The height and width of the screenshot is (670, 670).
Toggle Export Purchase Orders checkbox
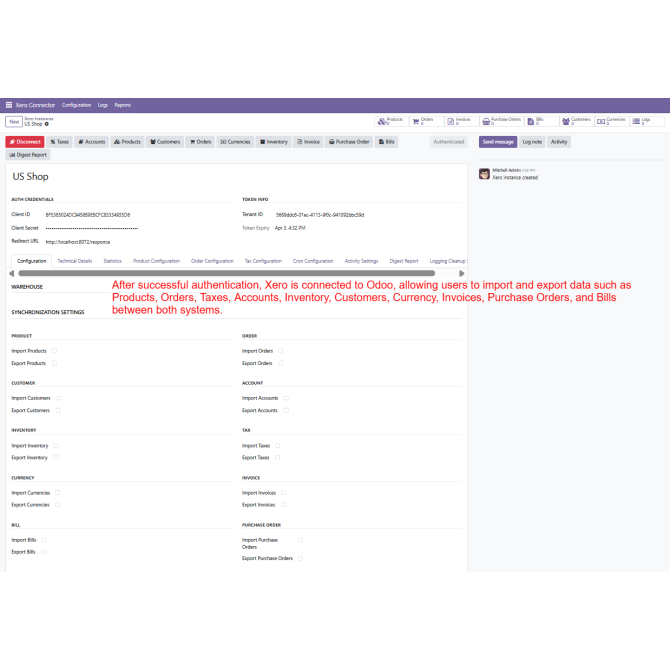pyautogui.click(x=300, y=558)
